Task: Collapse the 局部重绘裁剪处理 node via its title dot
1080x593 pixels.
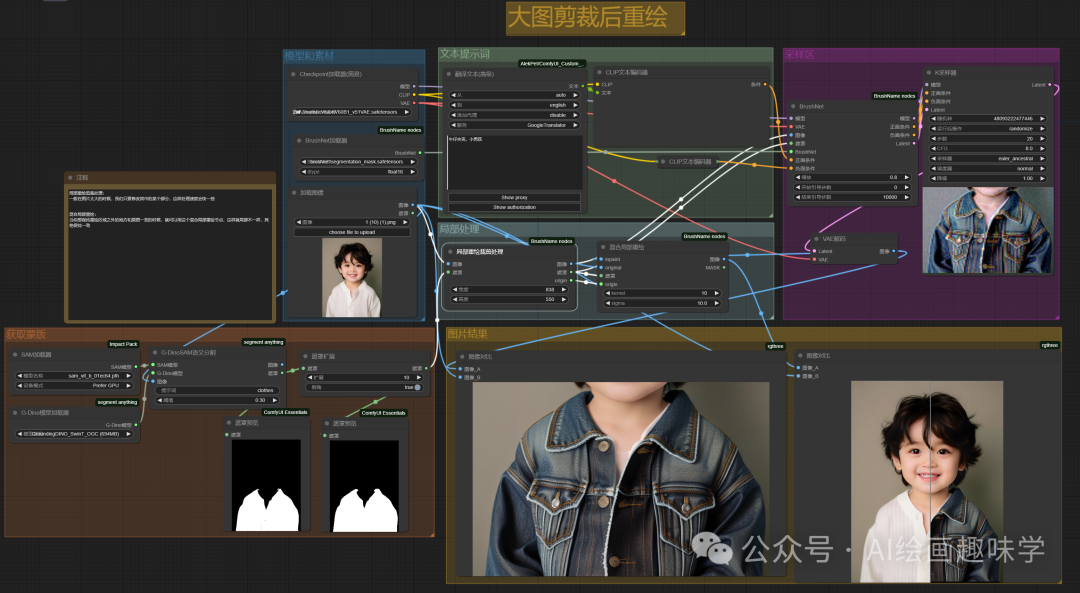Action: pos(450,251)
